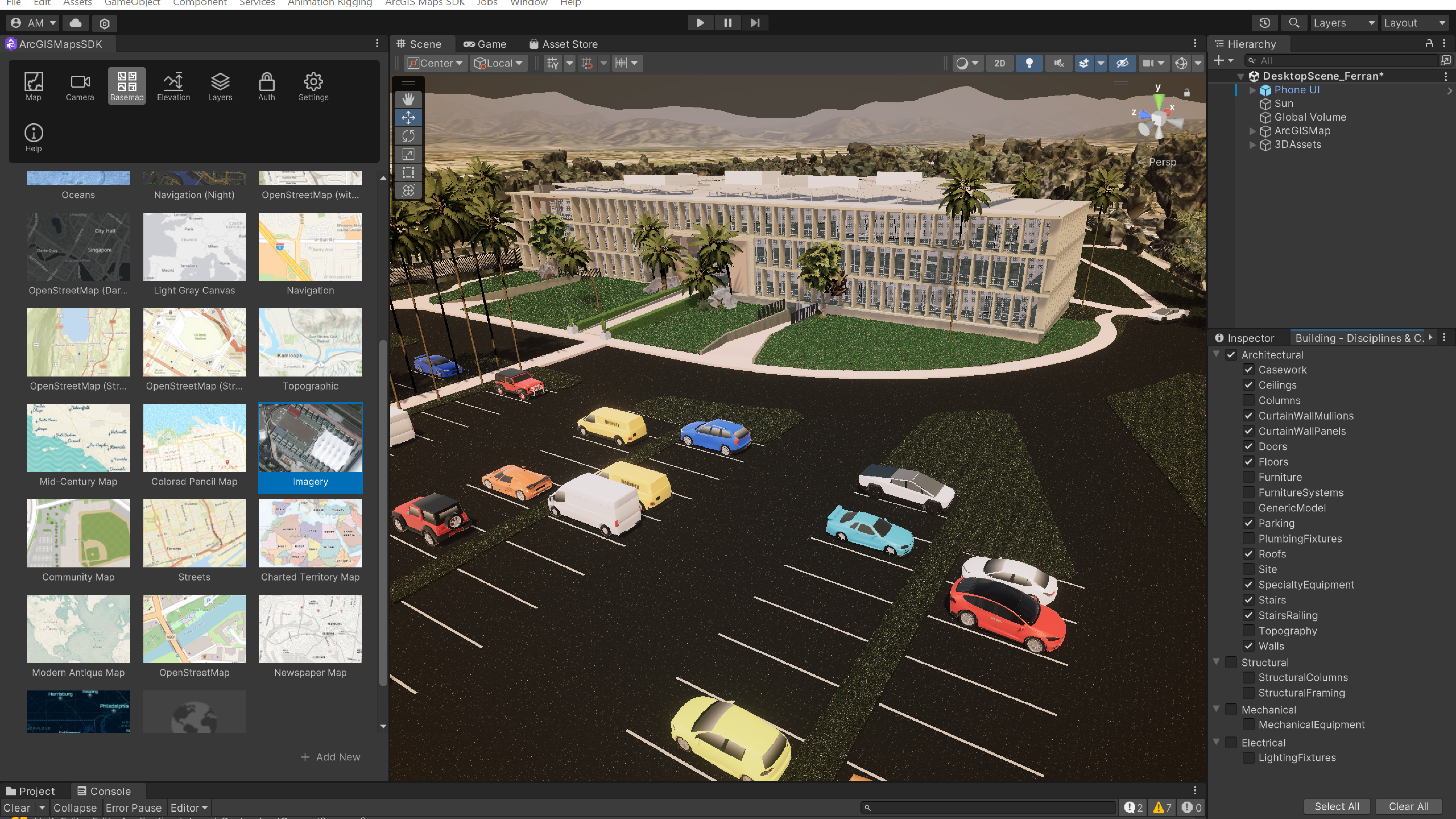The width and height of the screenshot is (1456, 819).
Task: Uncheck the Parking checkbox
Action: tap(1249, 523)
